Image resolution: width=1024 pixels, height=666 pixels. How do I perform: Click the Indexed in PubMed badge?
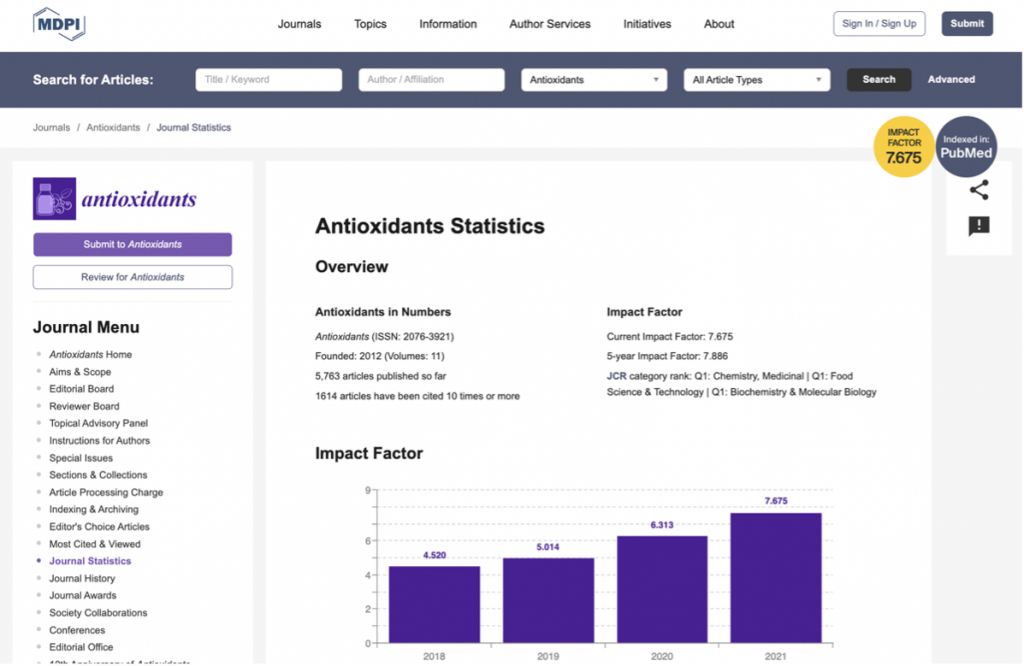tap(966, 147)
